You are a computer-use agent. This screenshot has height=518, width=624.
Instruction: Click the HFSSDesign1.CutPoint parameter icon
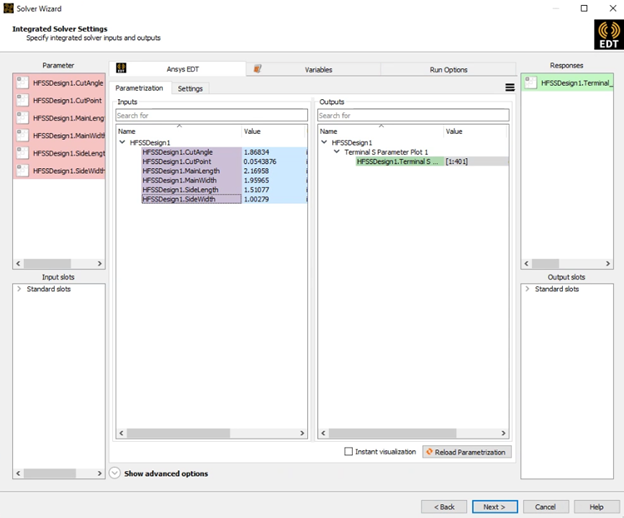(x=22, y=100)
